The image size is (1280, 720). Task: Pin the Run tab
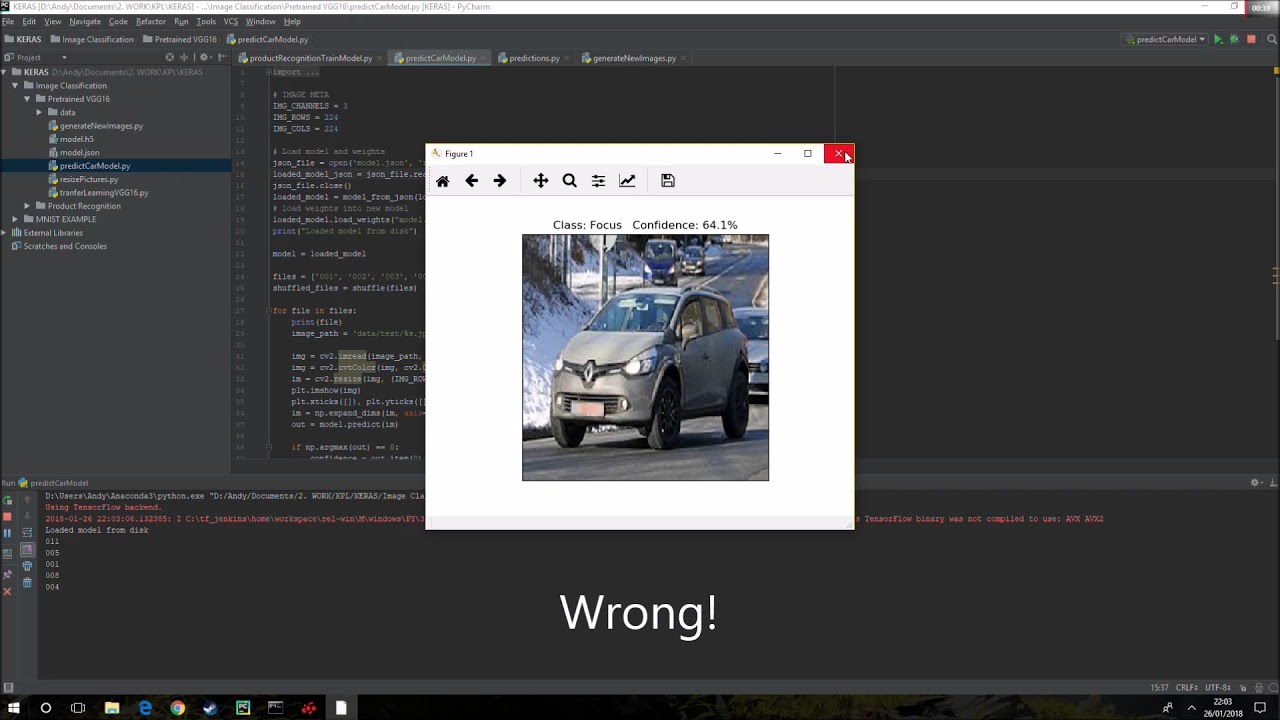pos(7,575)
